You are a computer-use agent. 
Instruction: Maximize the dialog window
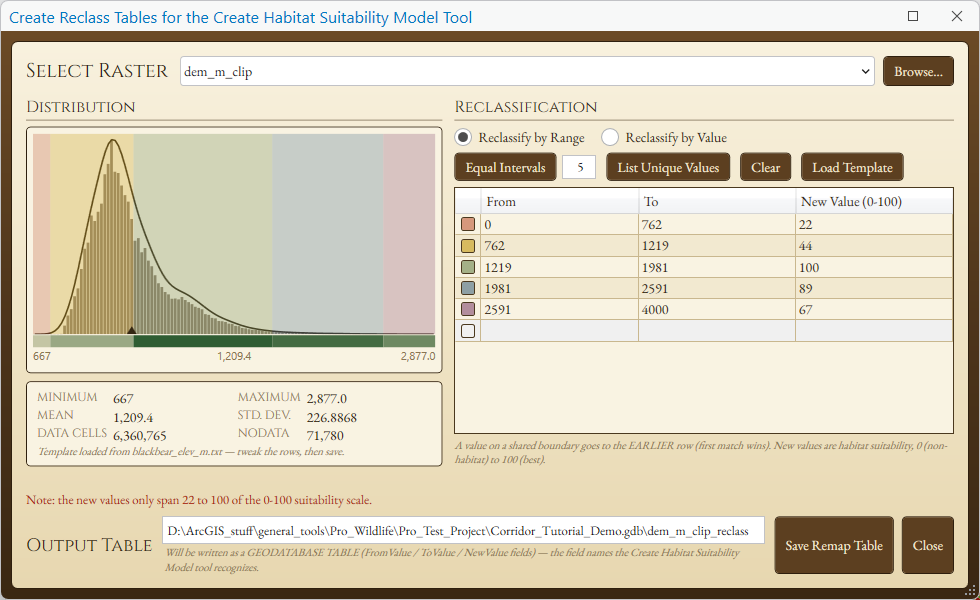(913, 16)
